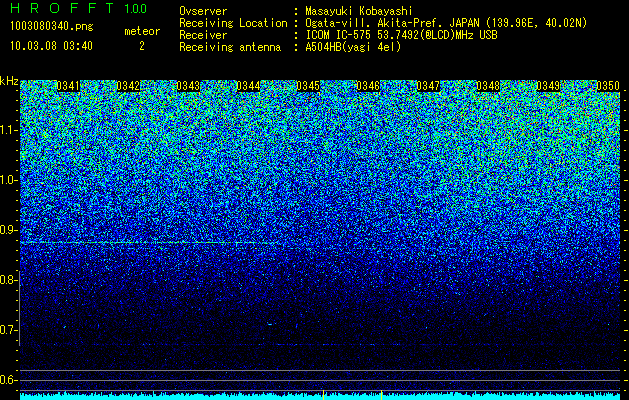Click the 0.7 frequency axis label
629x400 pixels.
[9, 330]
